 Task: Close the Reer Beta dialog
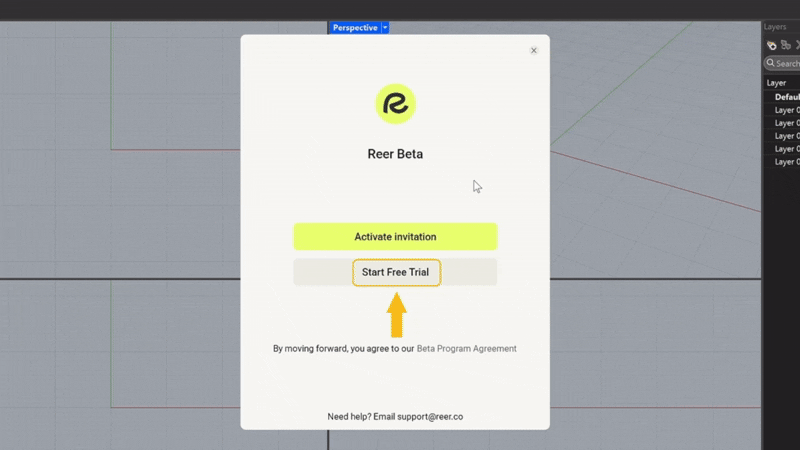[x=534, y=51]
